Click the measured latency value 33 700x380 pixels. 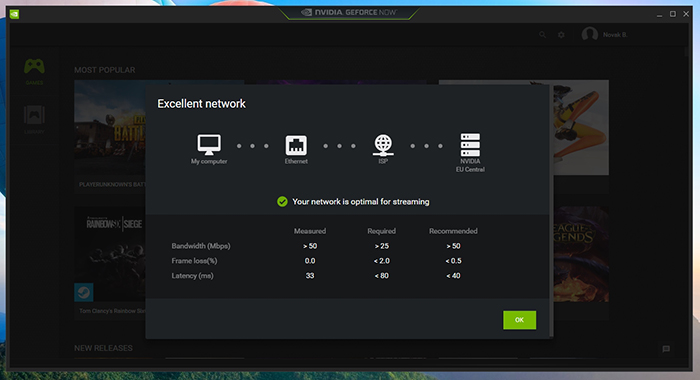point(310,276)
